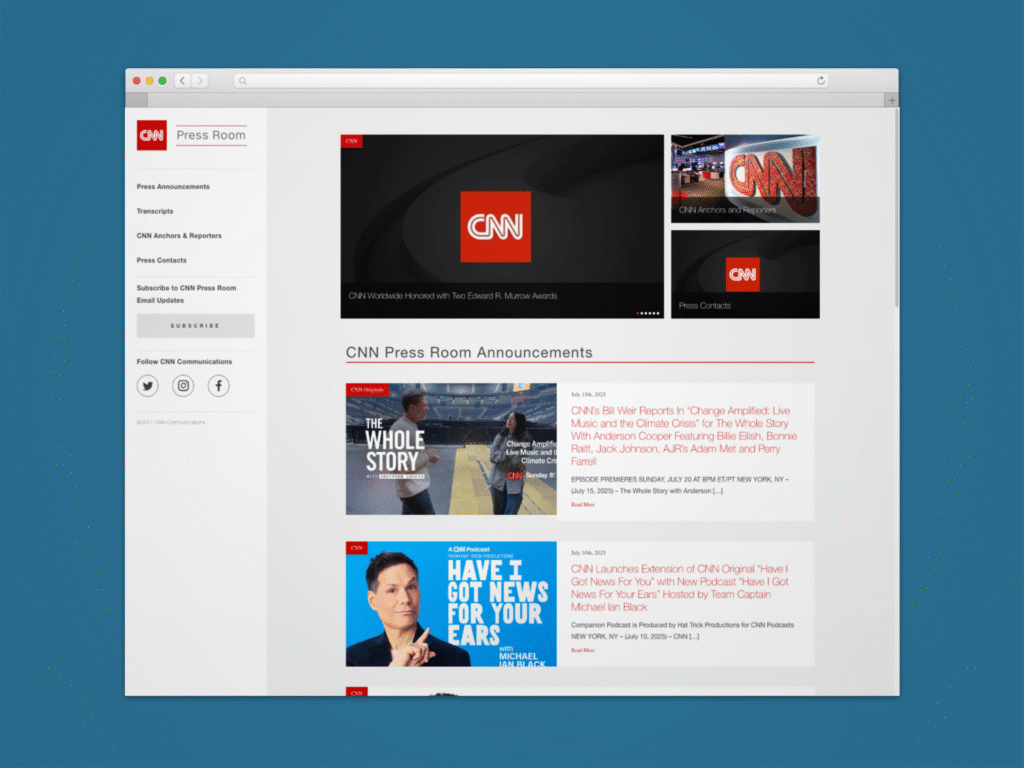Click the "July 15th, 2025" article date
1024x768 pixels.
(x=588, y=394)
